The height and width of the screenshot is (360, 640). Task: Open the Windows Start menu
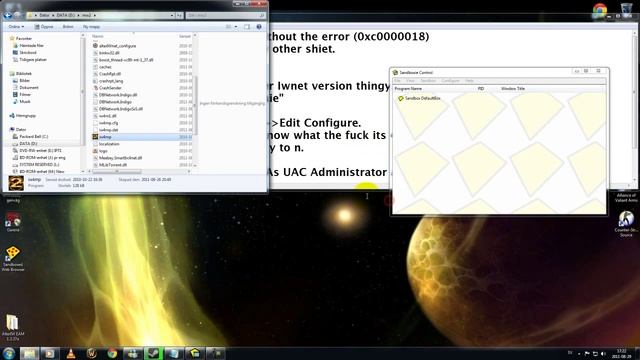click(9, 353)
